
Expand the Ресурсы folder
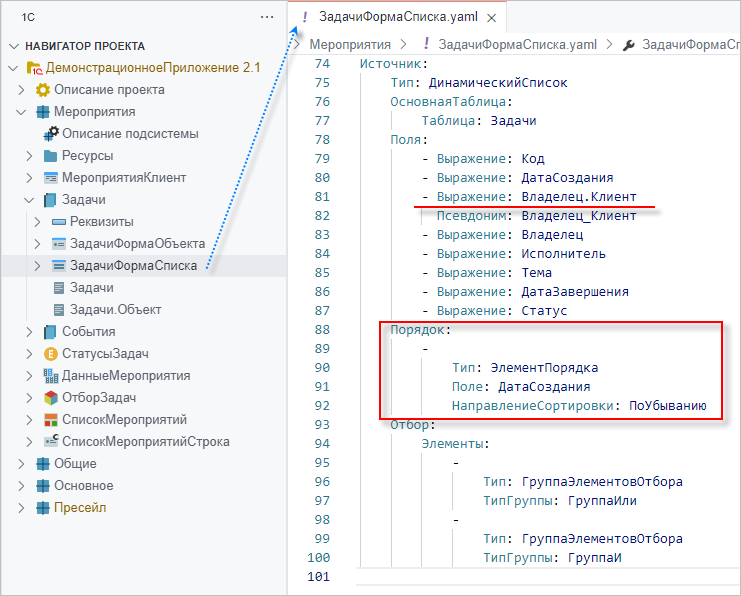[30, 156]
